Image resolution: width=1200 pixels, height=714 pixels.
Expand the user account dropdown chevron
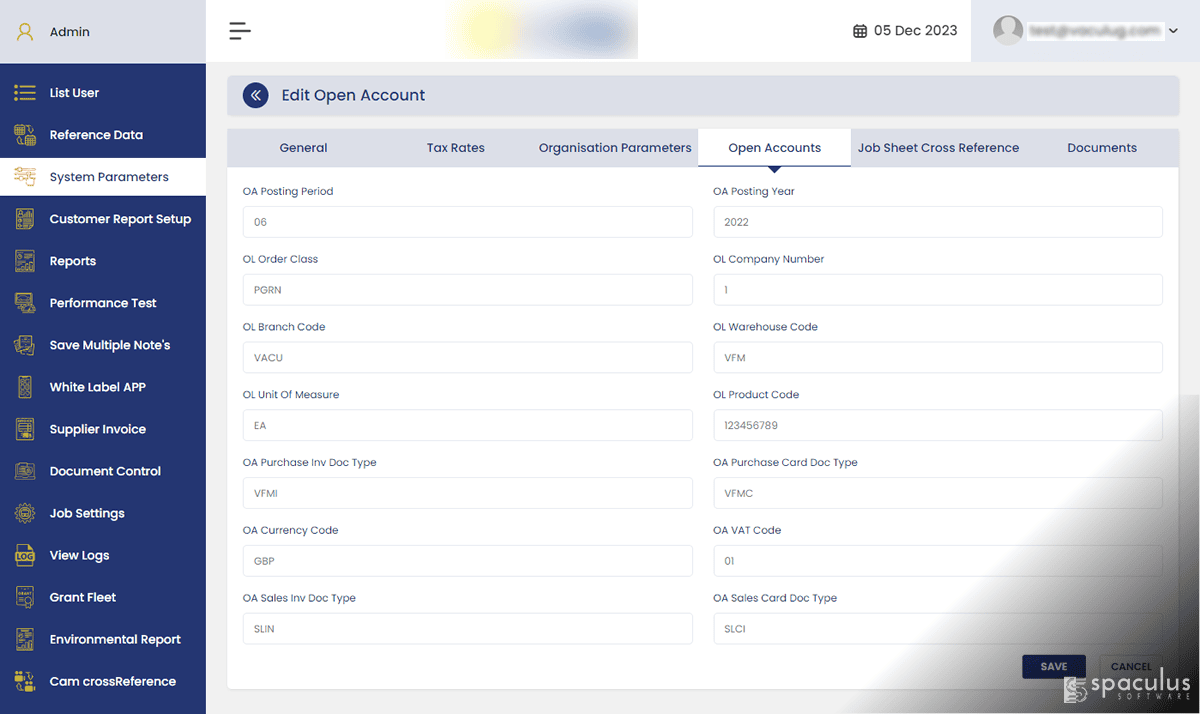(1173, 31)
